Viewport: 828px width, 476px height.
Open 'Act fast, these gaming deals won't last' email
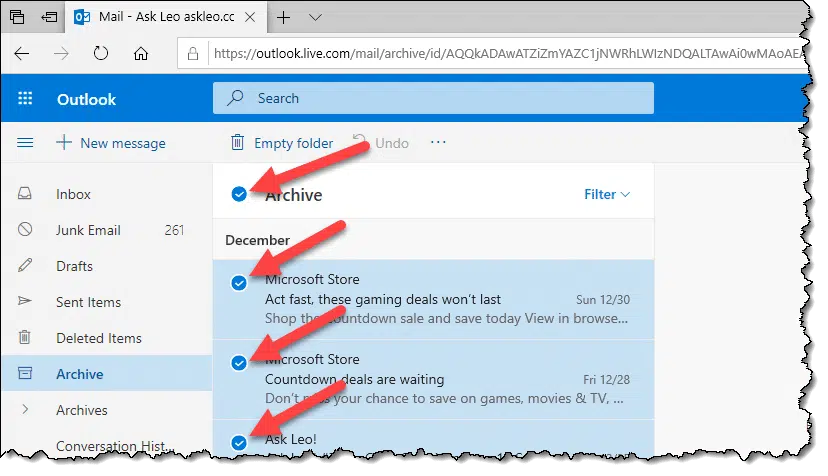click(433, 300)
